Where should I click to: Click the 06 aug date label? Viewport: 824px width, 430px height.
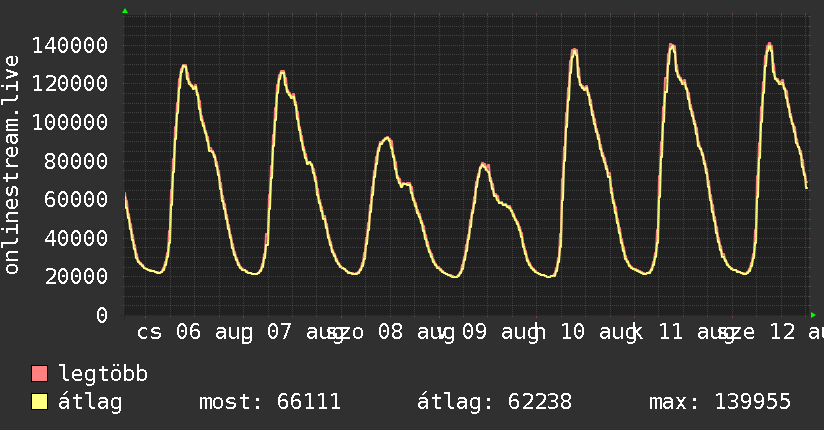(x=214, y=333)
